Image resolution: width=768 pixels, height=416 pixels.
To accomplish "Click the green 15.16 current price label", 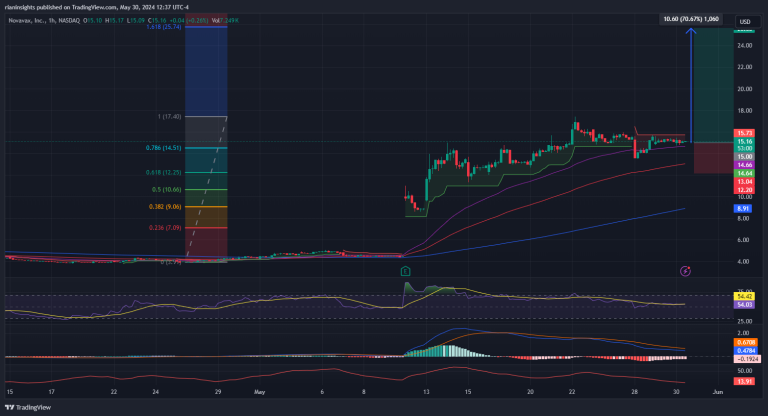I will coord(744,141).
